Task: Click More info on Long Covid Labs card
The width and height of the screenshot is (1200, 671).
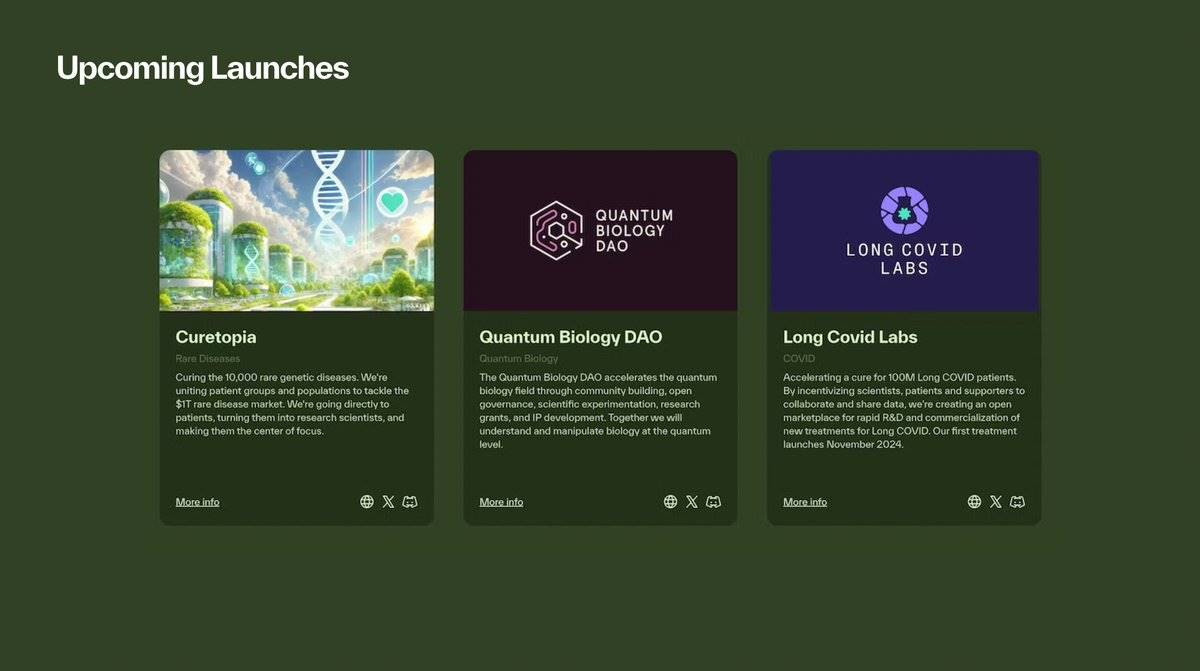Action: pos(805,502)
